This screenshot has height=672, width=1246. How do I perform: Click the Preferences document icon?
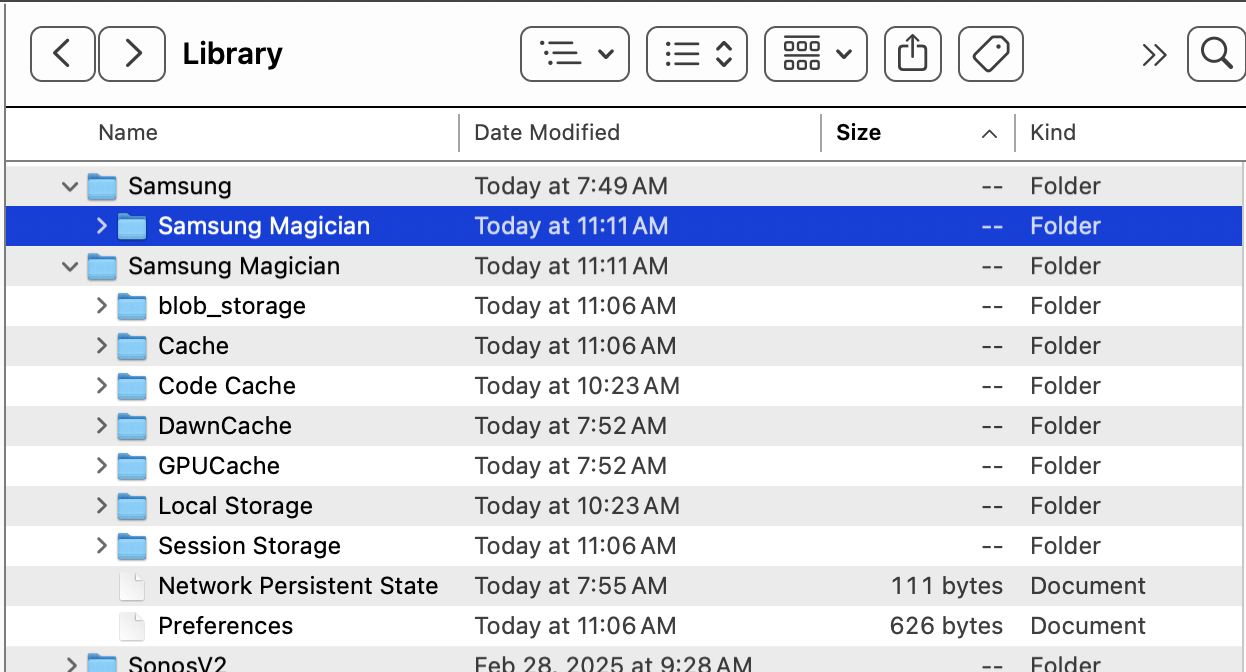pos(132,626)
